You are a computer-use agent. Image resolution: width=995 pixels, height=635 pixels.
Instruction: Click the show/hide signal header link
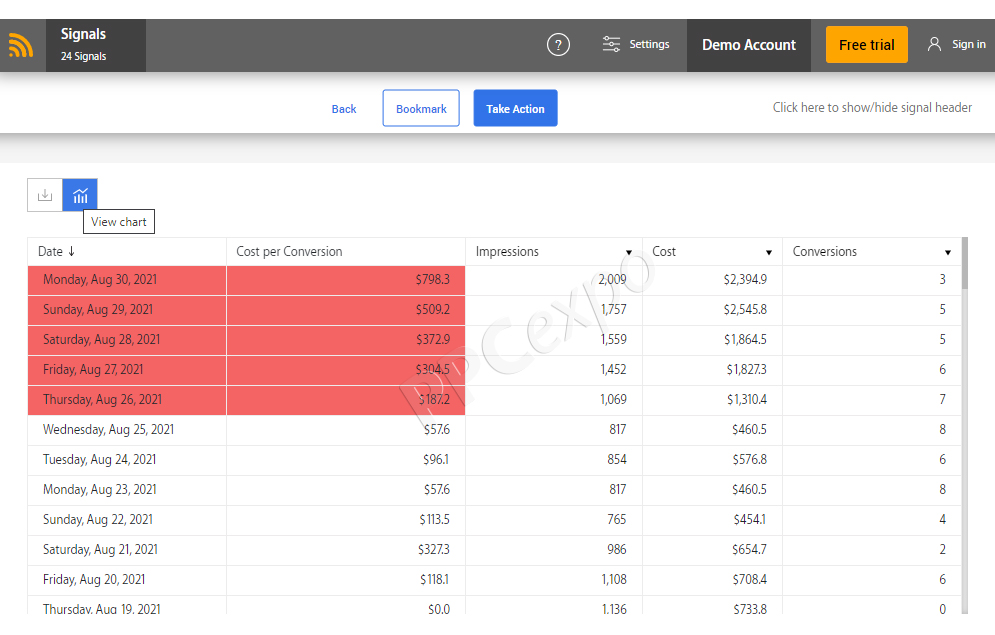click(x=872, y=108)
